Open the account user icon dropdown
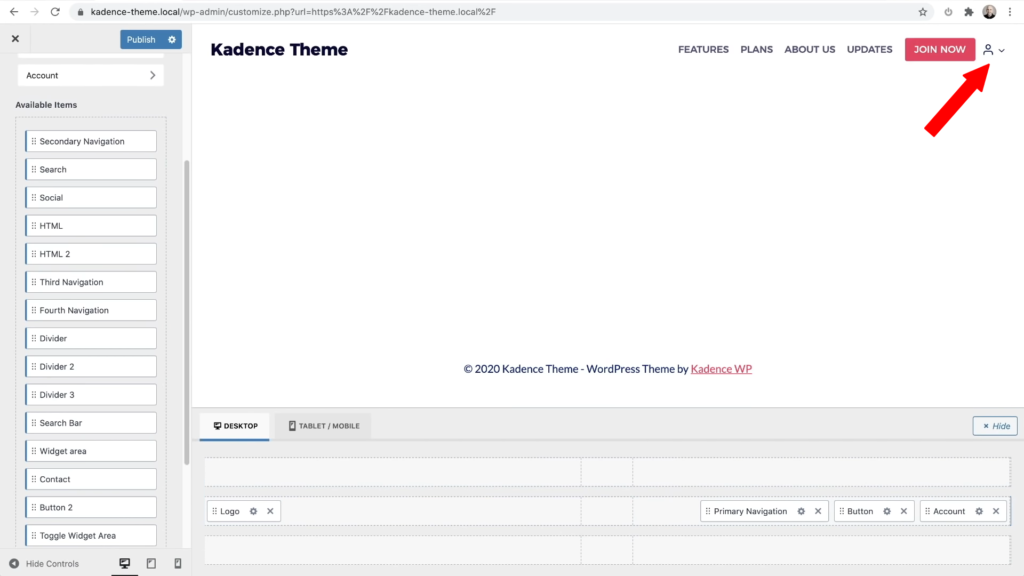Viewport: 1024px width, 576px height. point(994,50)
